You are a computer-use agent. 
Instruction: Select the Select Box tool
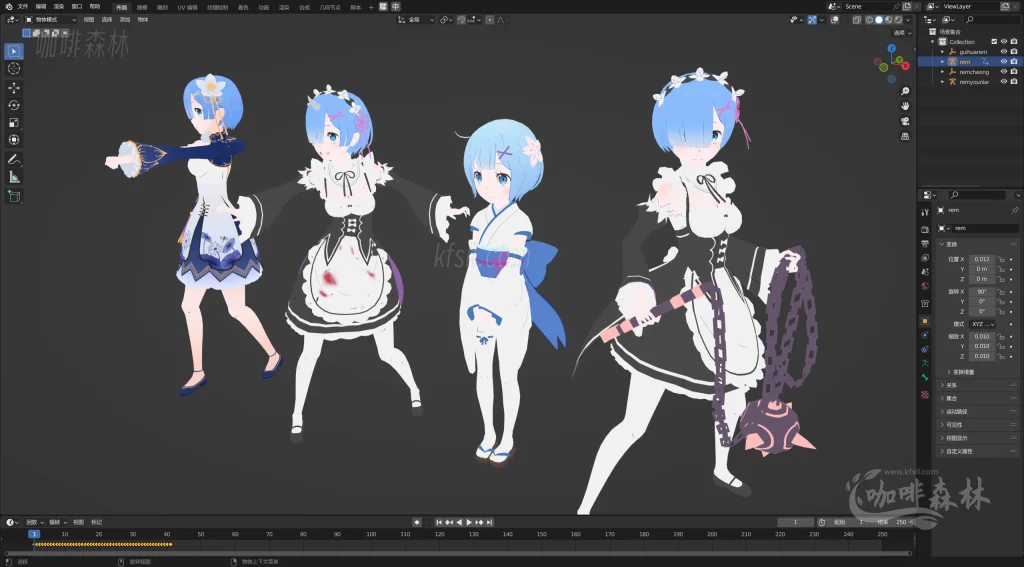(x=14, y=51)
